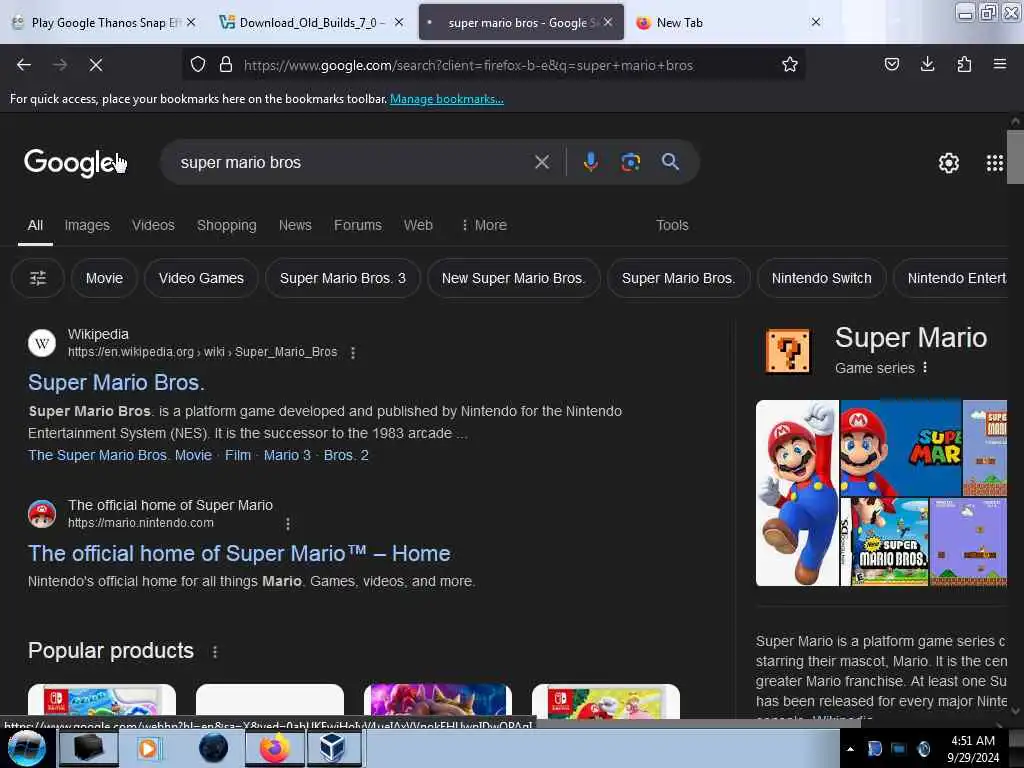This screenshot has height=768, width=1024.
Task: Open the Super Mario Bros. Wikipedia result
Action: (x=116, y=383)
